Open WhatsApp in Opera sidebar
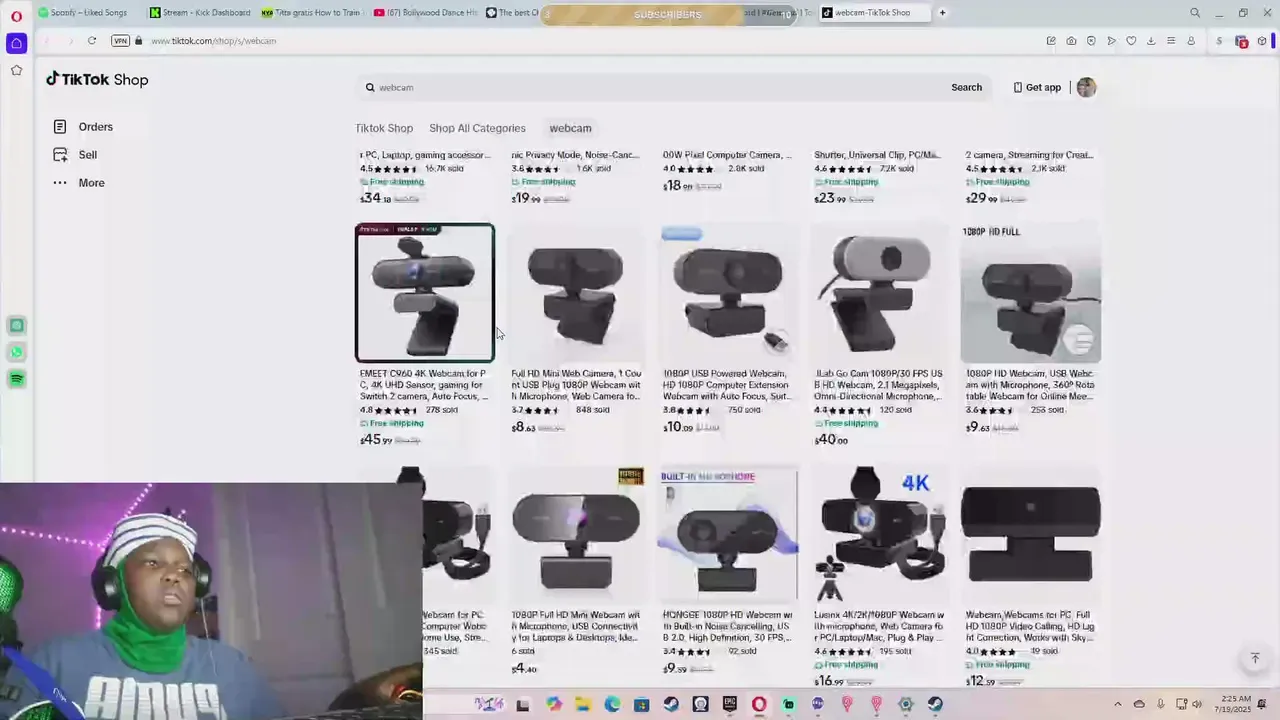The height and width of the screenshot is (720, 1280). click(x=16, y=352)
